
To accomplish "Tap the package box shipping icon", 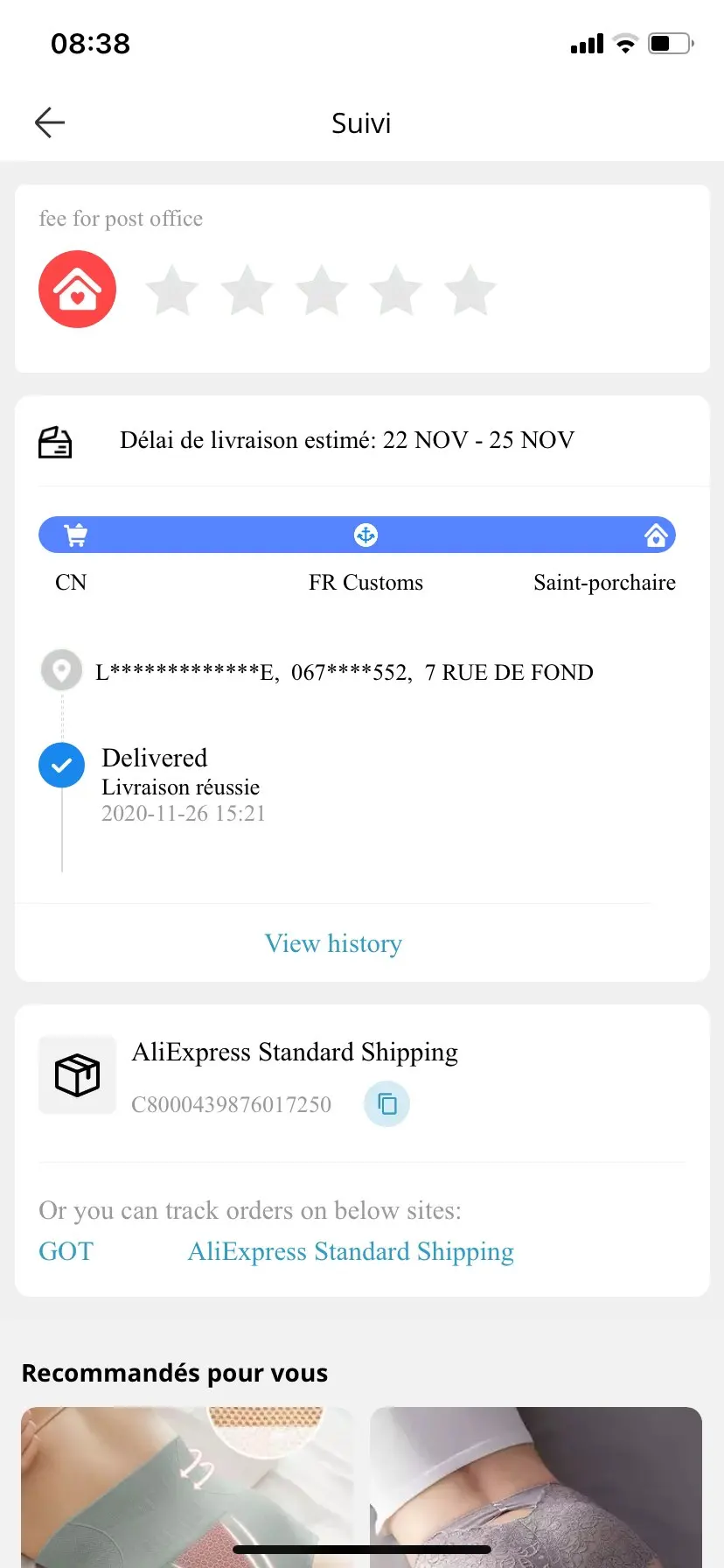I will click(77, 1074).
